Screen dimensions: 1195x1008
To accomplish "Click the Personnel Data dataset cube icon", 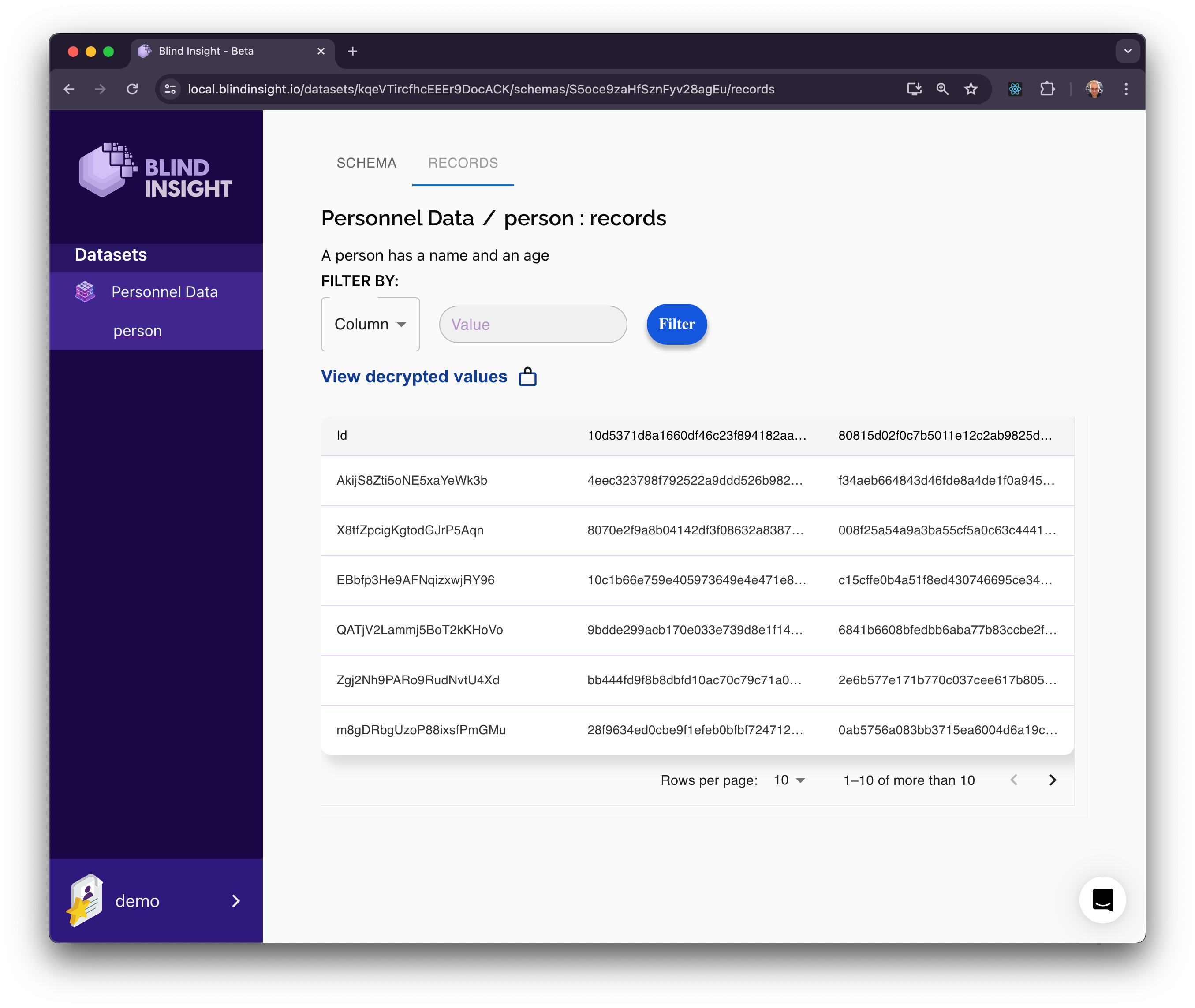I will 85,292.
